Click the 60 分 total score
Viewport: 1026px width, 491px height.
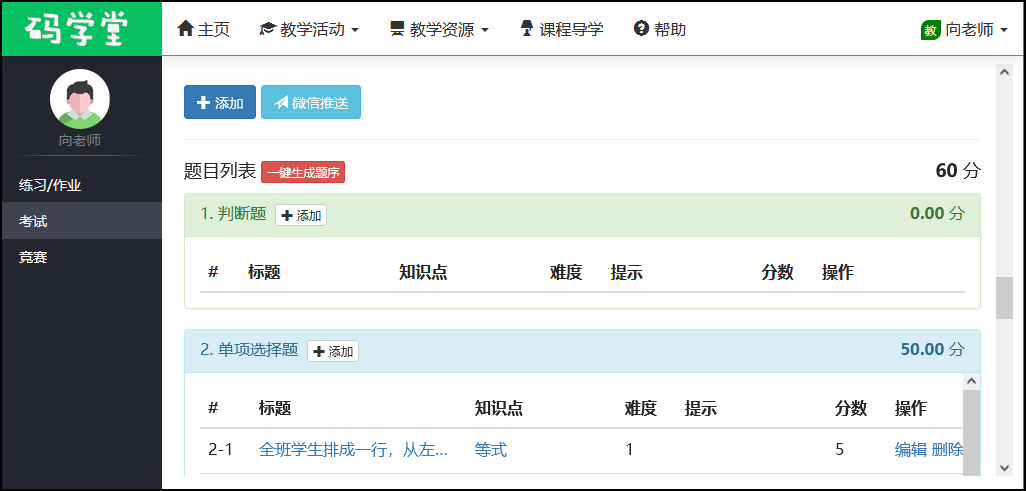[959, 171]
